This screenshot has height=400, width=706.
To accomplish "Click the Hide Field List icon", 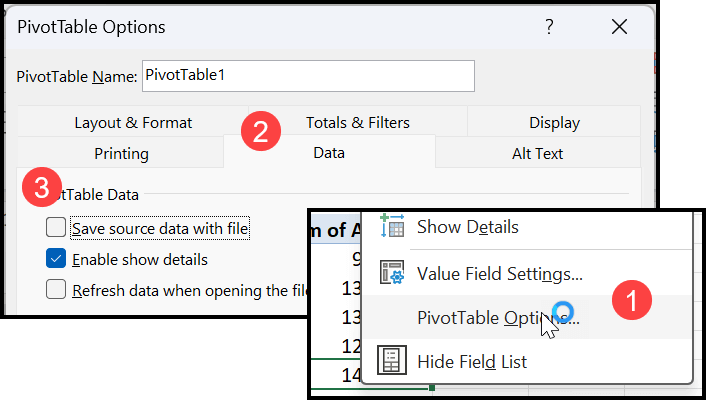I will click(x=392, y=360).
